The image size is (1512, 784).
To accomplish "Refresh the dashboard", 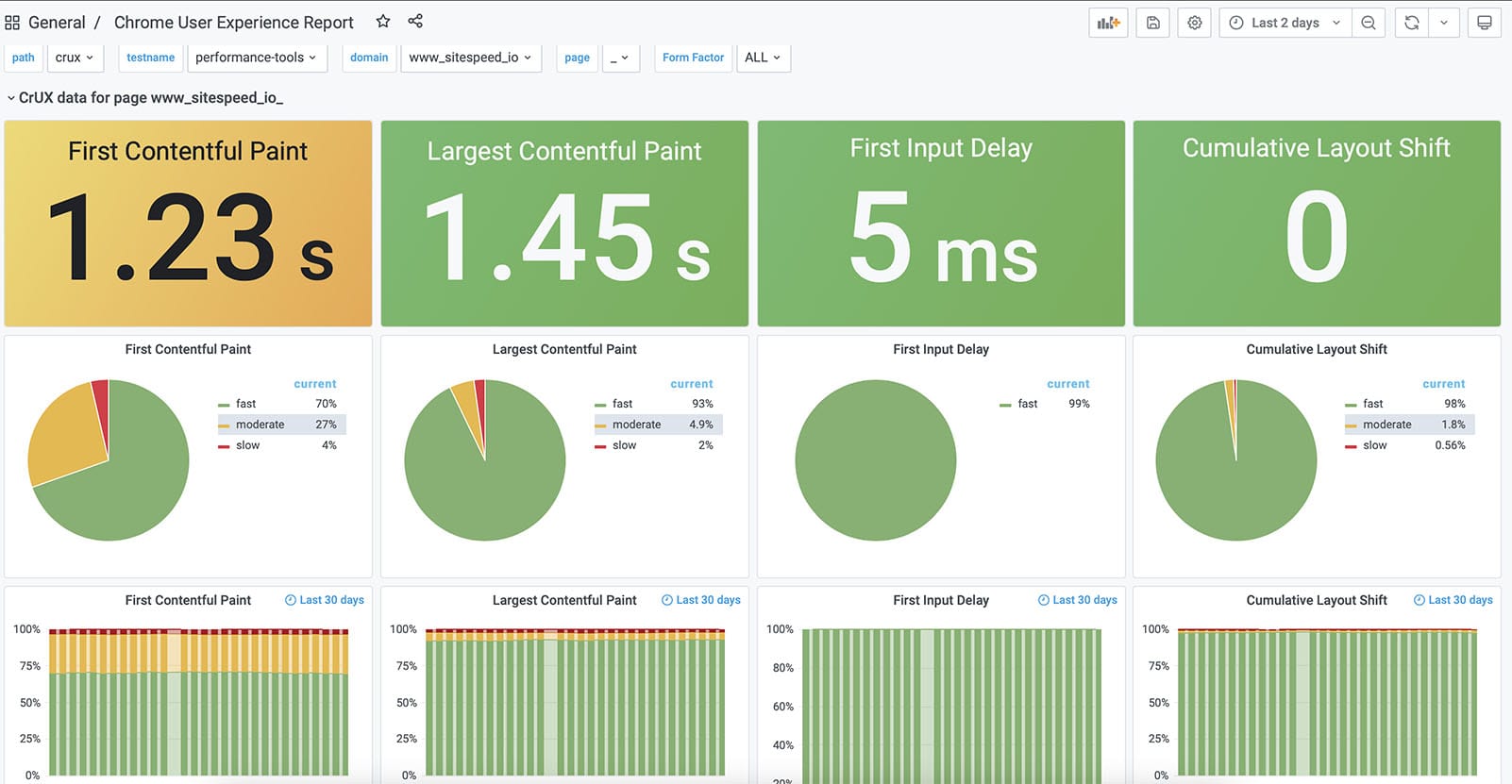I will (1412, 23).
